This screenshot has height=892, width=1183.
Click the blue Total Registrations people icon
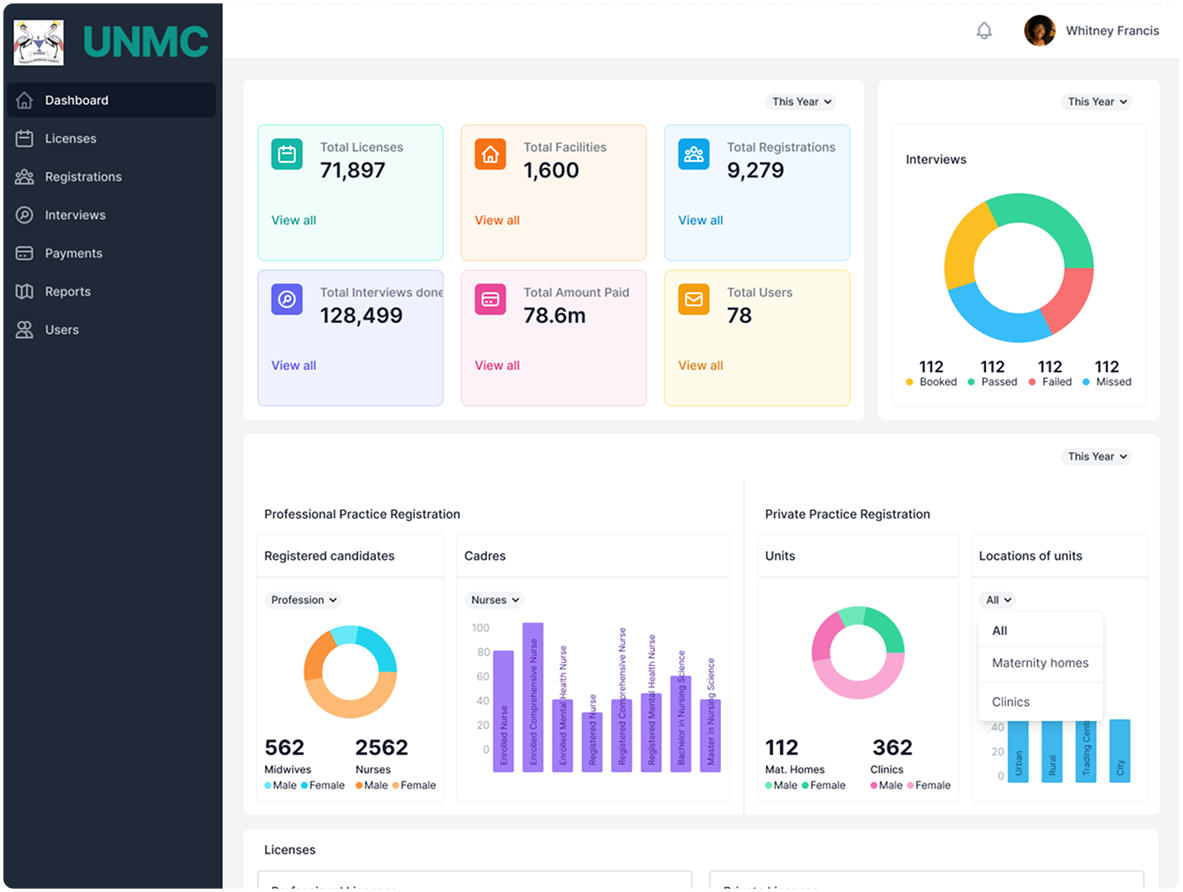tap(693, 154)
